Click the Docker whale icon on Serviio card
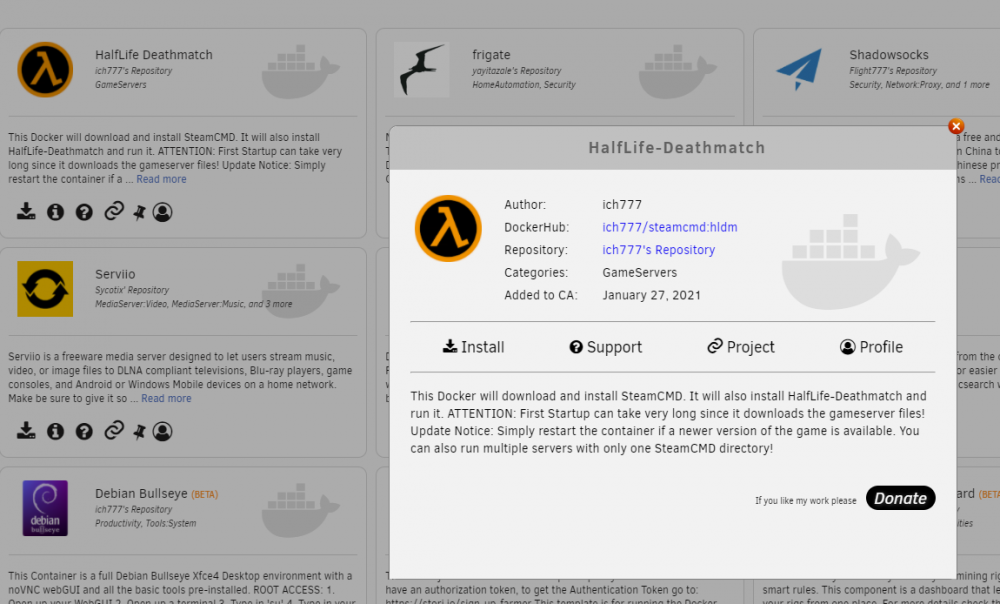 coord(300,291)
